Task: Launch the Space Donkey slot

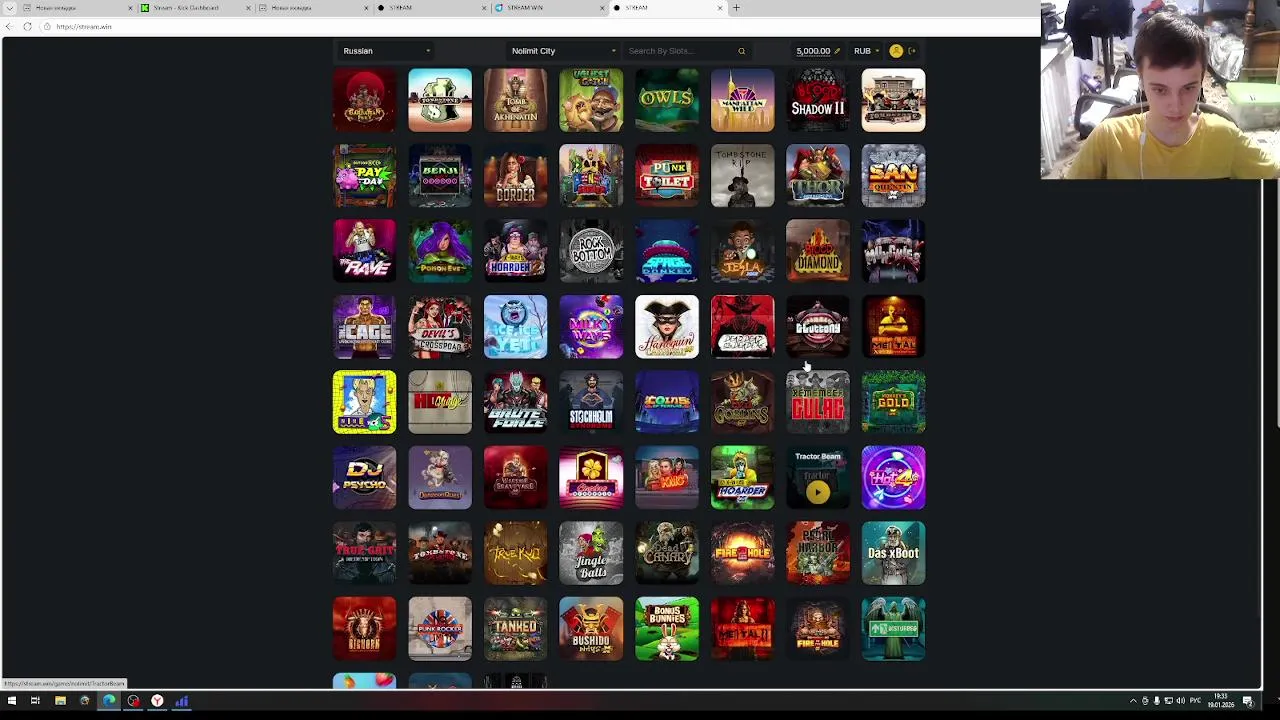Action: (x=667, y=251)
